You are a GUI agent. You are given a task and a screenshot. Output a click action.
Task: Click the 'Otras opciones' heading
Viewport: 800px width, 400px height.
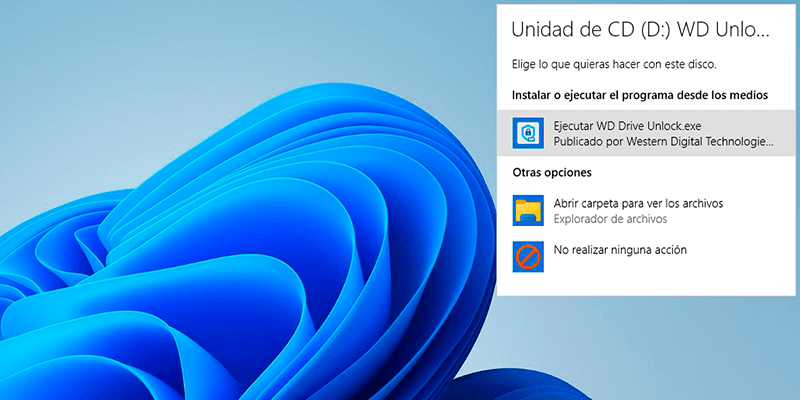552,172
